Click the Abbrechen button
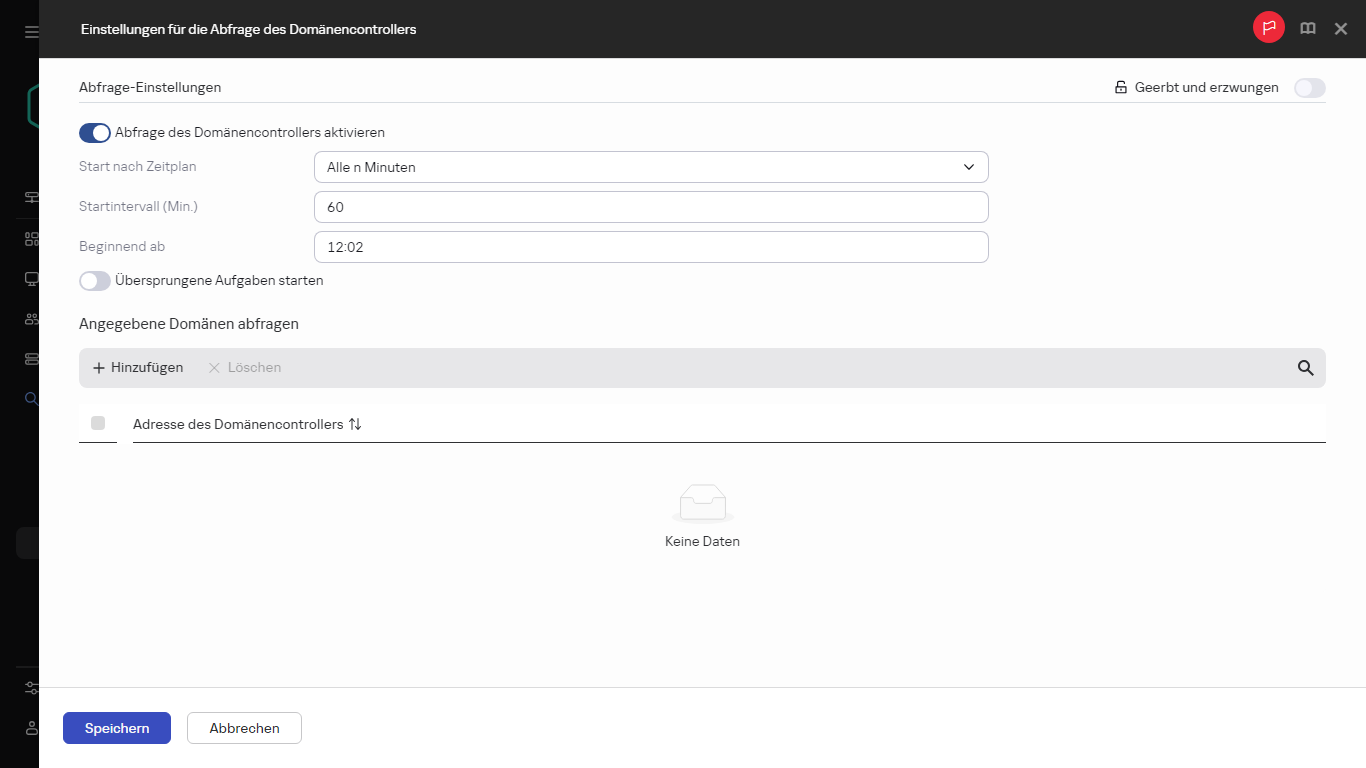The image size is (1366, 768). (244, 728)
